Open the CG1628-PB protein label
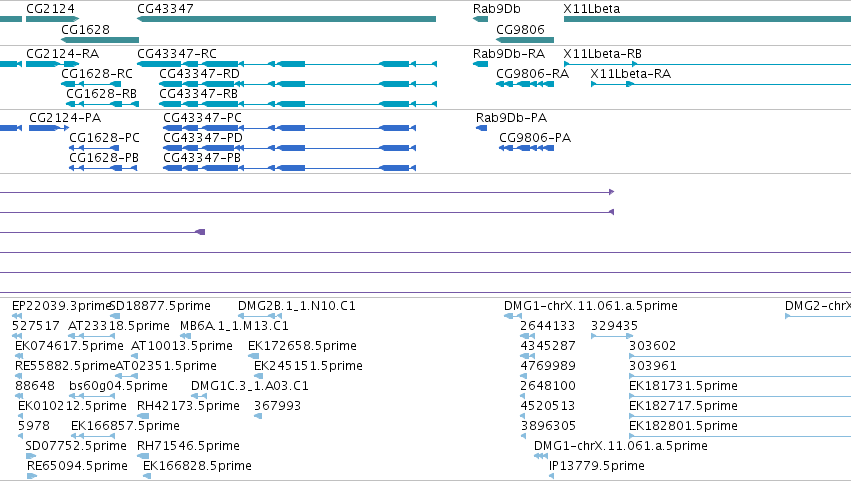 click(104, 157)
